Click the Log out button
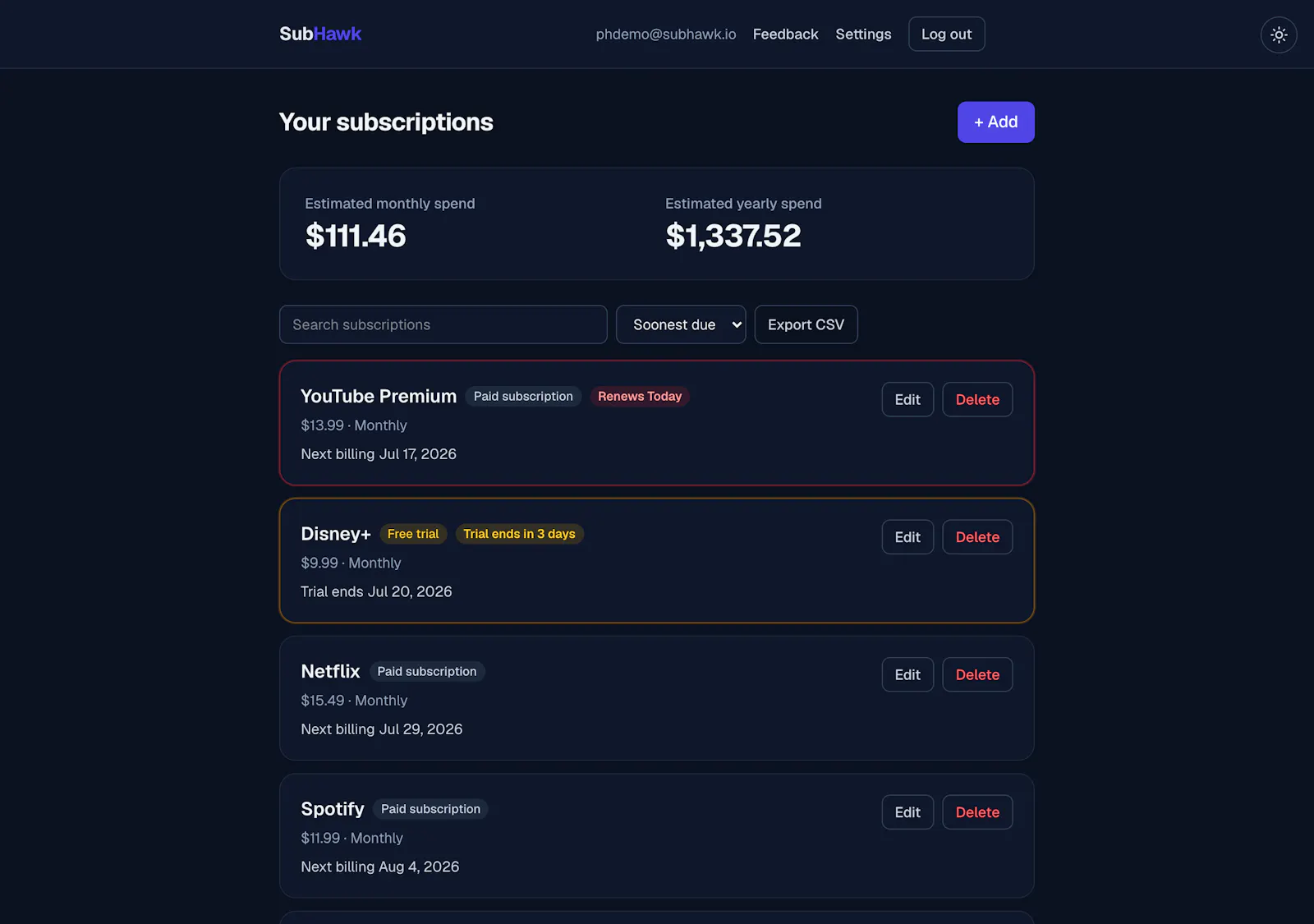1314x924 pixels. [946, 34]
